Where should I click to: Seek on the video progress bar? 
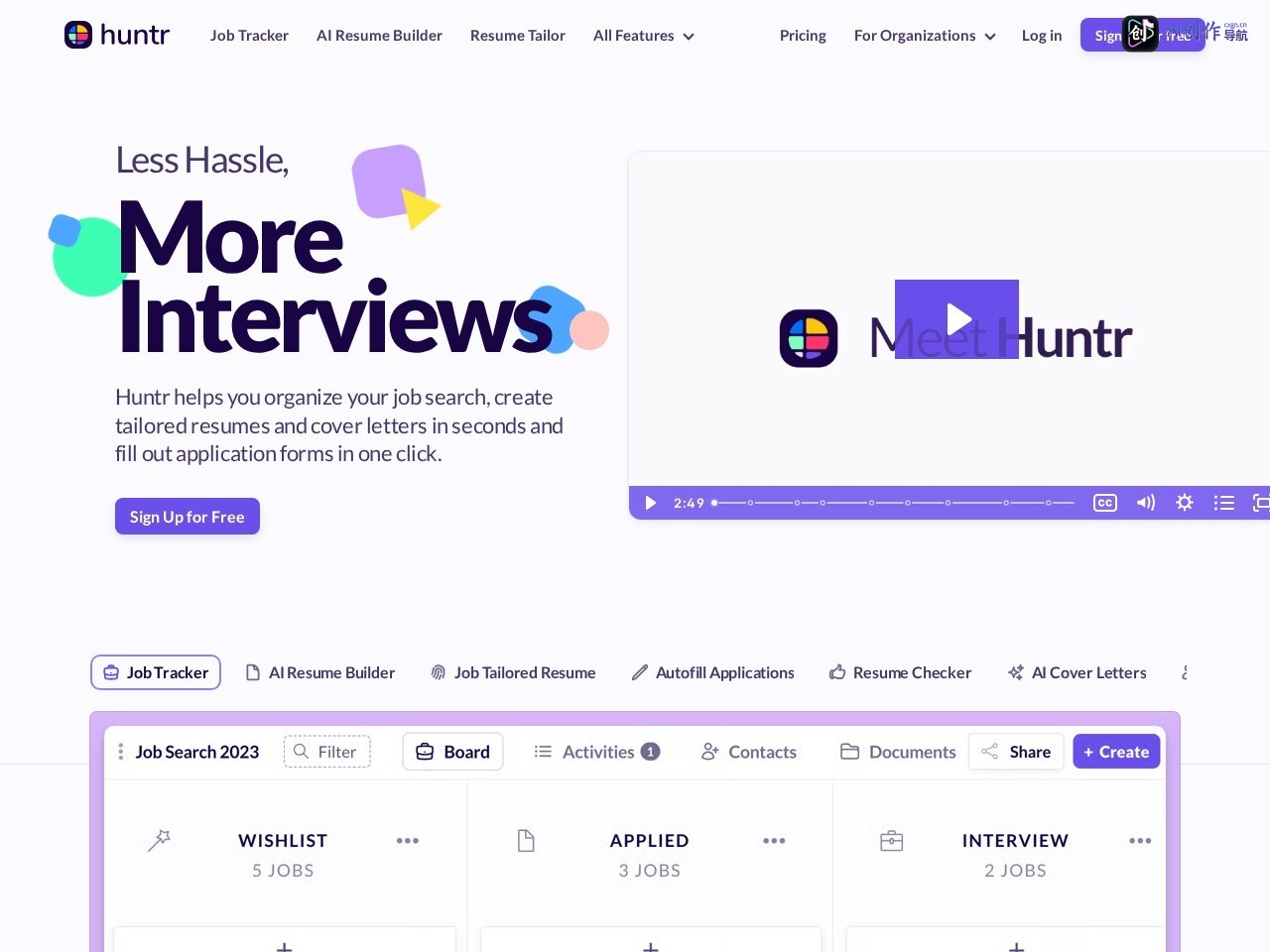[x=893, y=503]
